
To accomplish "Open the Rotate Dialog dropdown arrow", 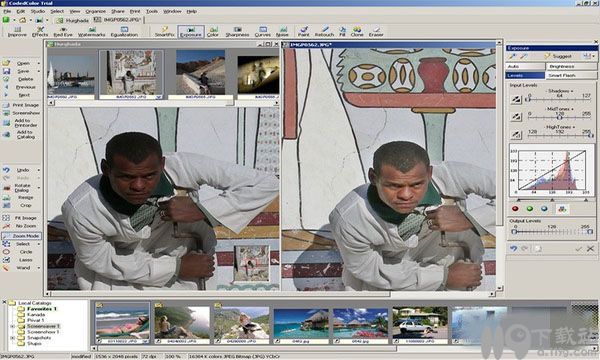I will point(39,188).
